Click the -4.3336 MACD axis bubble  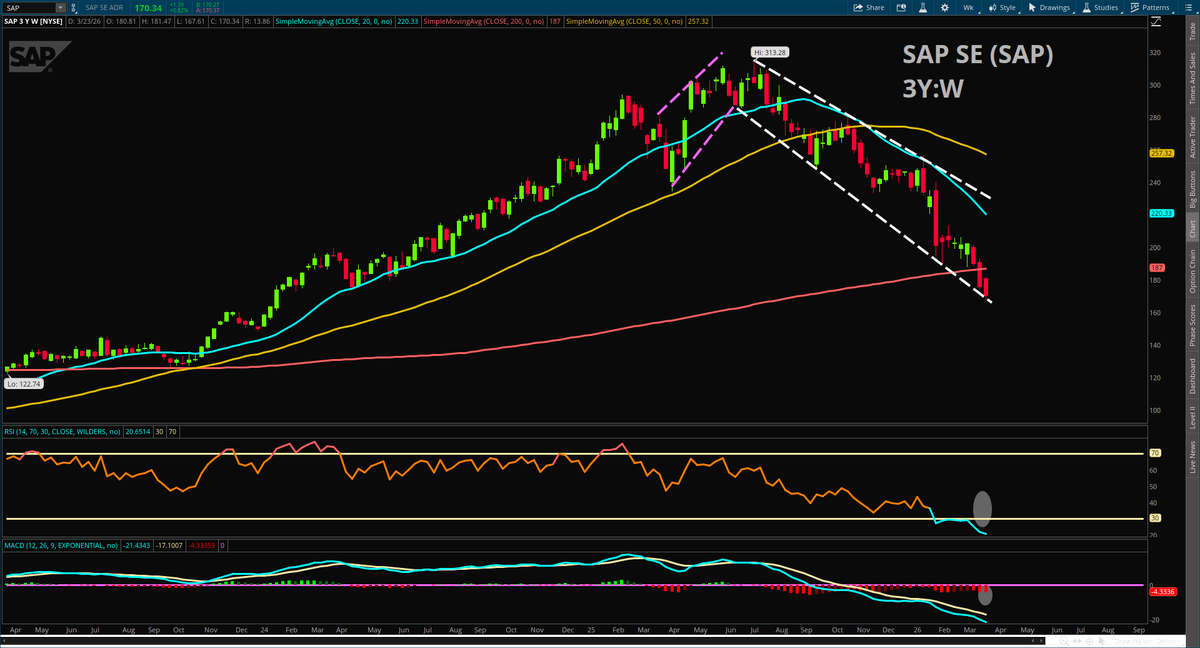(x=1161, y=591)
